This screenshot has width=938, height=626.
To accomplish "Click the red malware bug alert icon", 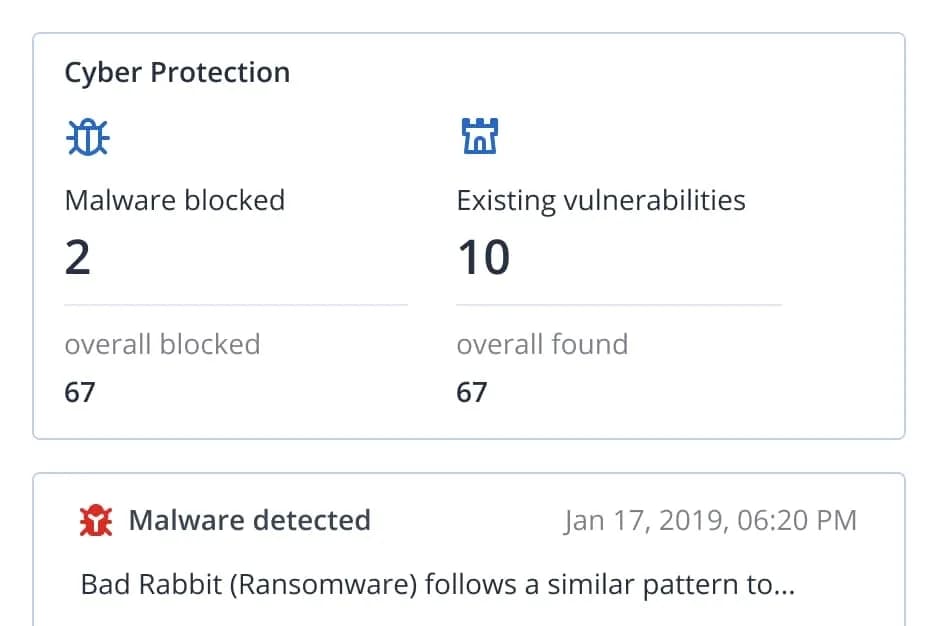I will coord(96,521).
